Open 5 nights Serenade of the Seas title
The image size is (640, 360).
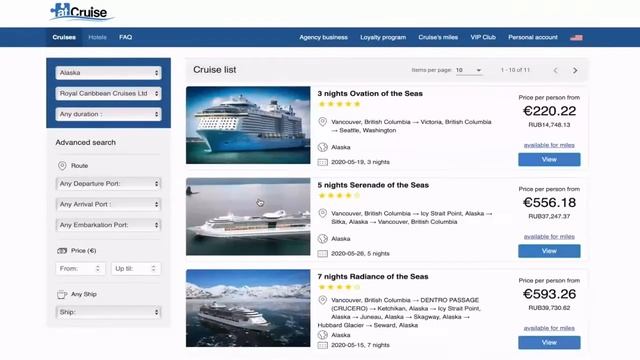[x=373, y=185]
